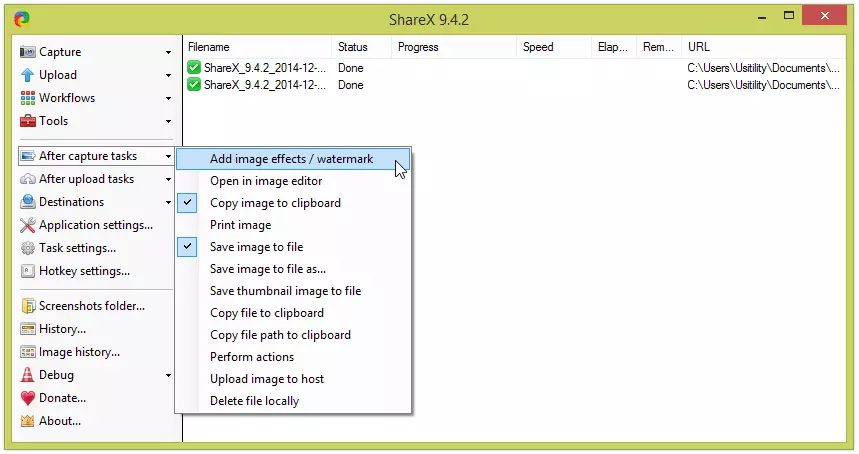
Task: Enable Upload image to host
Action: tap(293, 379)
